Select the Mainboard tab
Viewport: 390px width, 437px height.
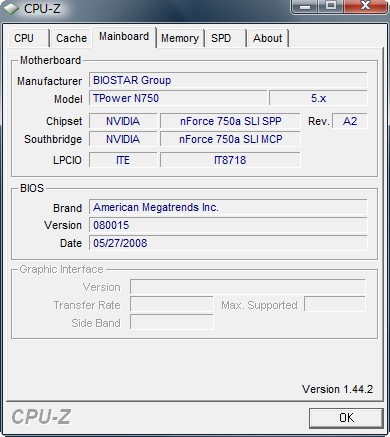pos(124,37)
